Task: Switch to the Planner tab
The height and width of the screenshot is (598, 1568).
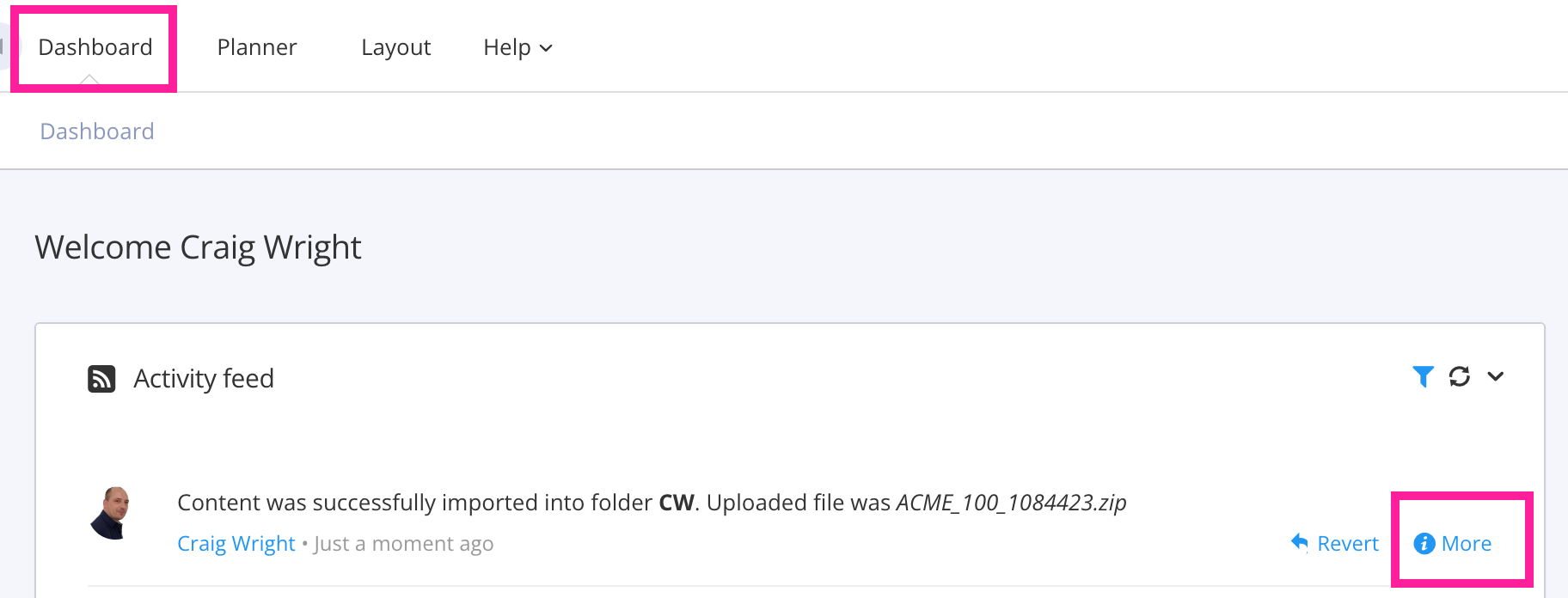Action: point(256,47)
